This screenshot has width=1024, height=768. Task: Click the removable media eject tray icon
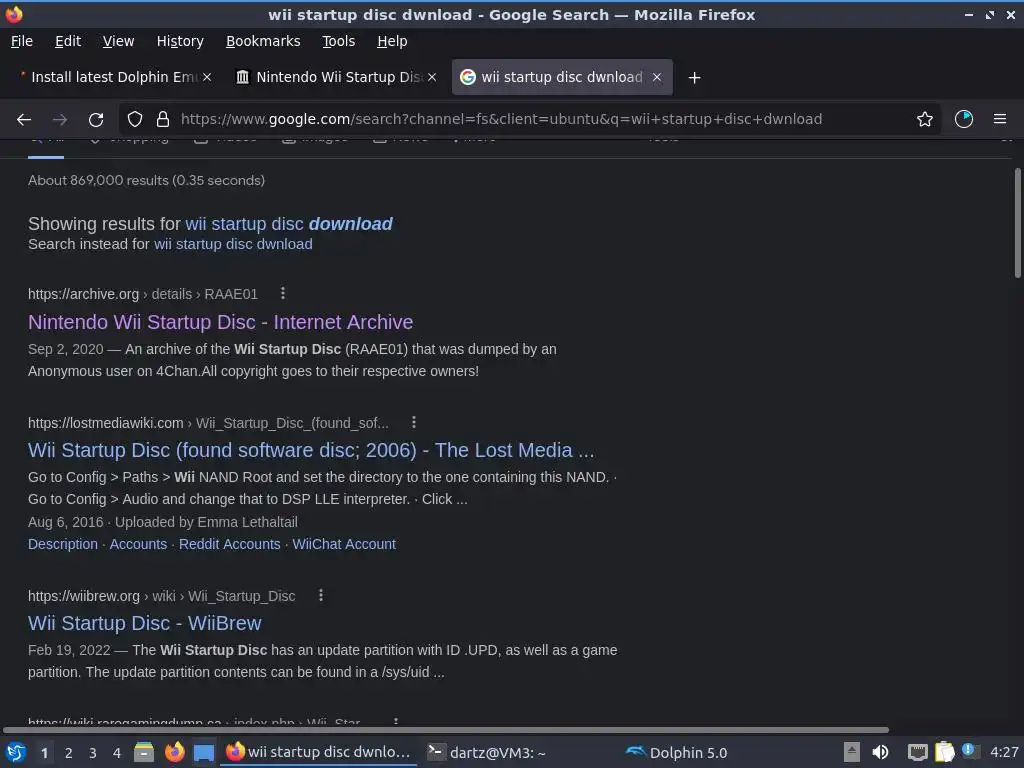coord(852,752)
